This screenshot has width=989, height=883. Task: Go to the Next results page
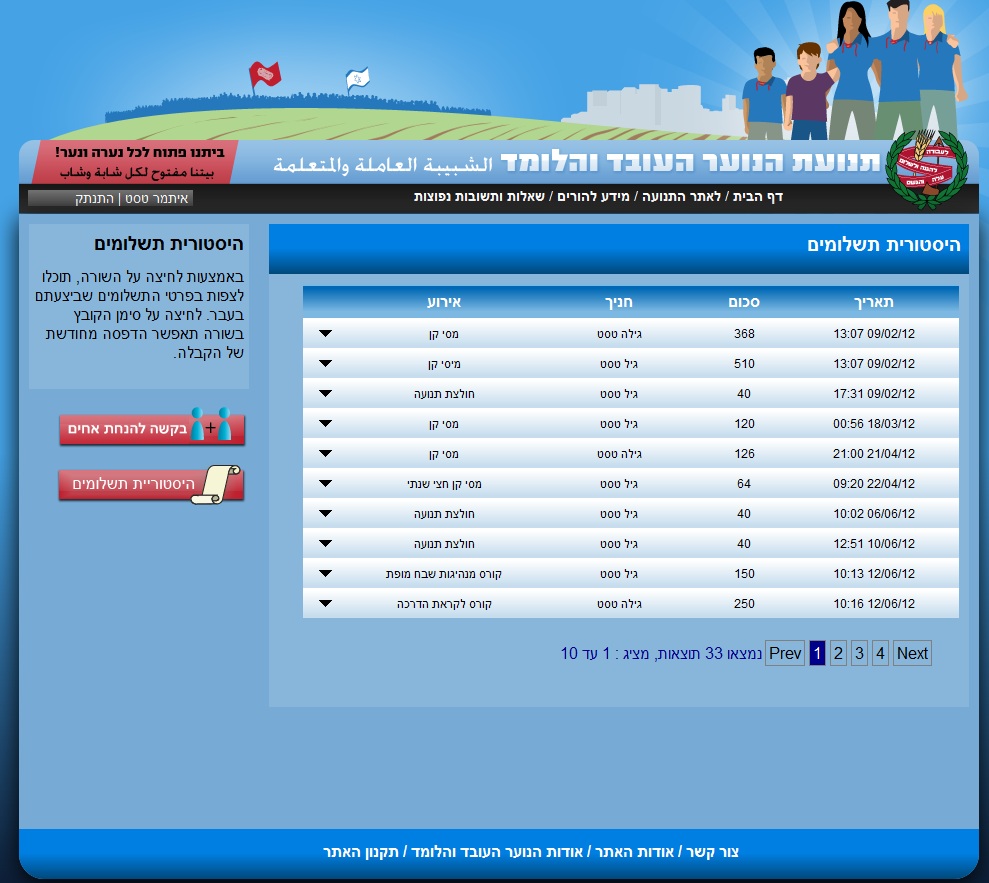pyautogui.click(x=912, y=653)
